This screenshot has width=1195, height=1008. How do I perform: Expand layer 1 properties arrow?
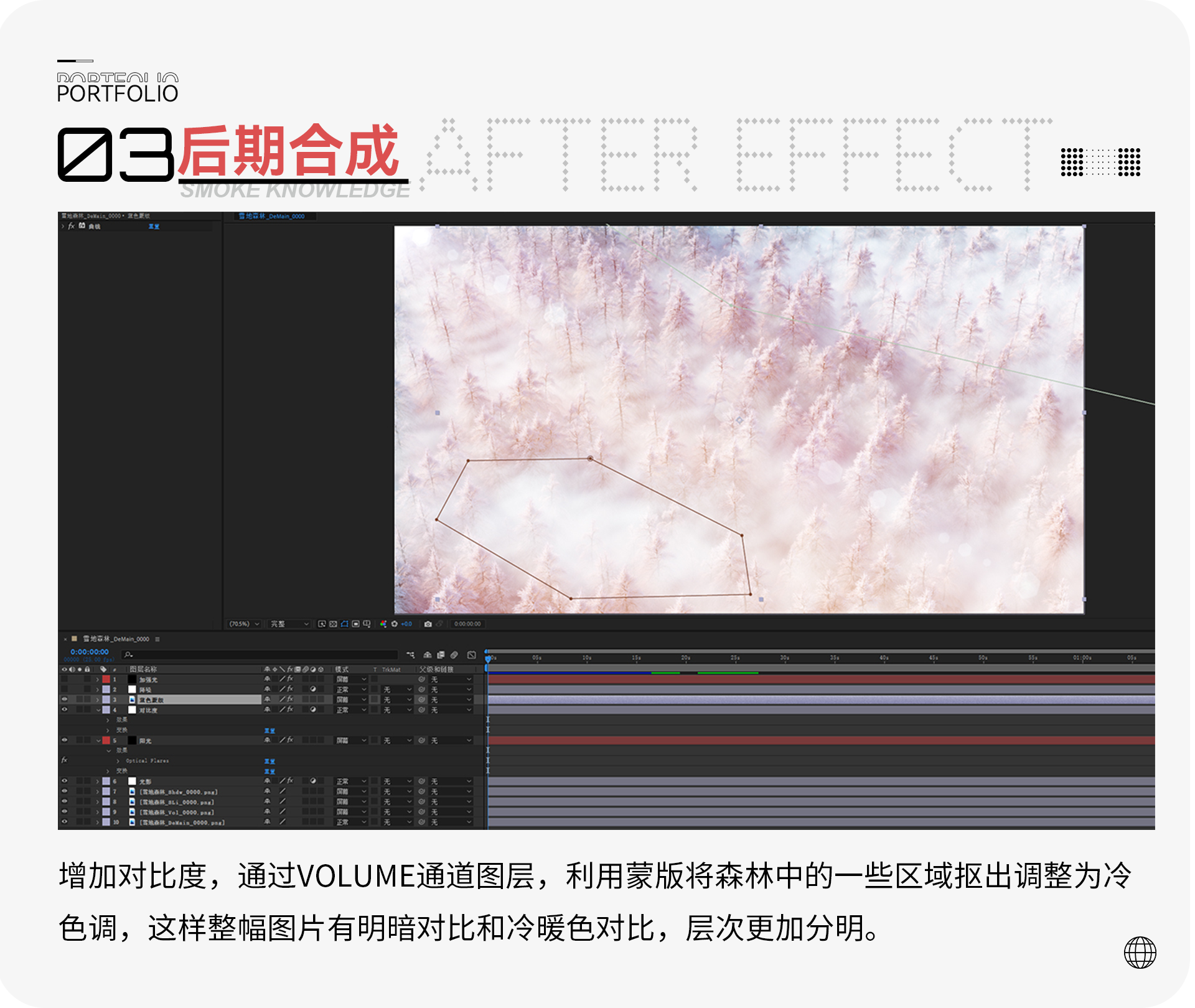(98, 679)
